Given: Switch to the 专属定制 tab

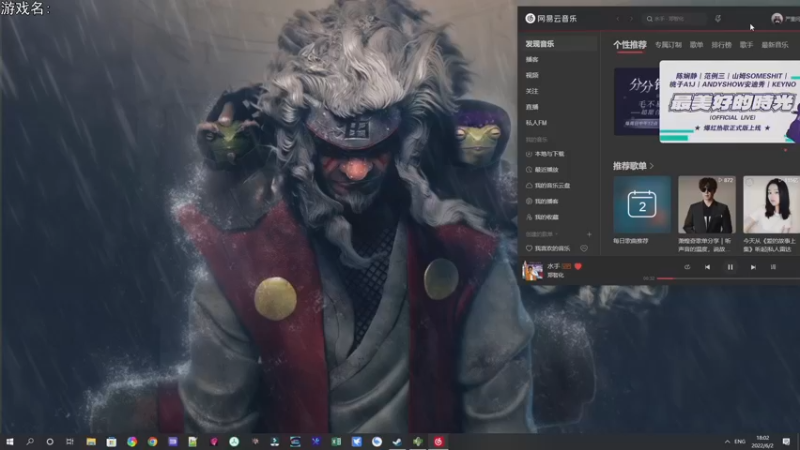Looking at the screenshot, I should click(x=668, y=45).
